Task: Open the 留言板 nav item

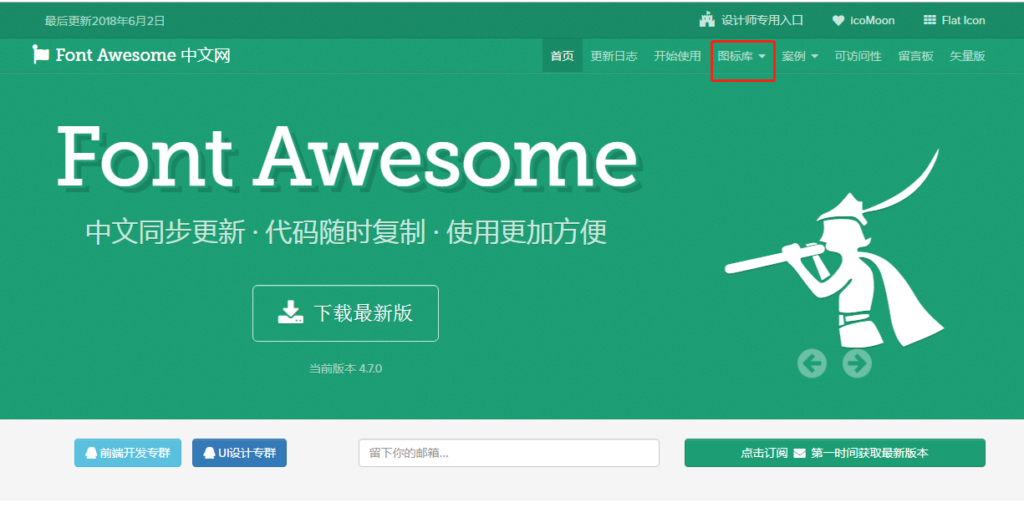Action: pos(916,56)
